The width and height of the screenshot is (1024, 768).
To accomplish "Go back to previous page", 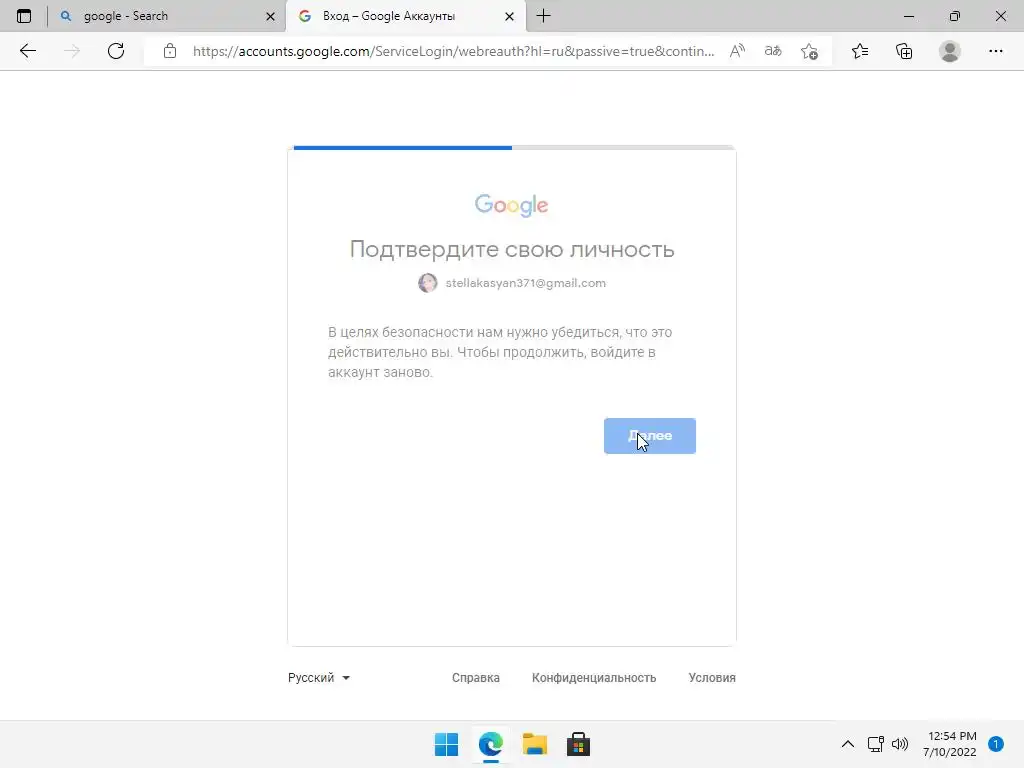I will pyautogui.click(x=27, y=51).
